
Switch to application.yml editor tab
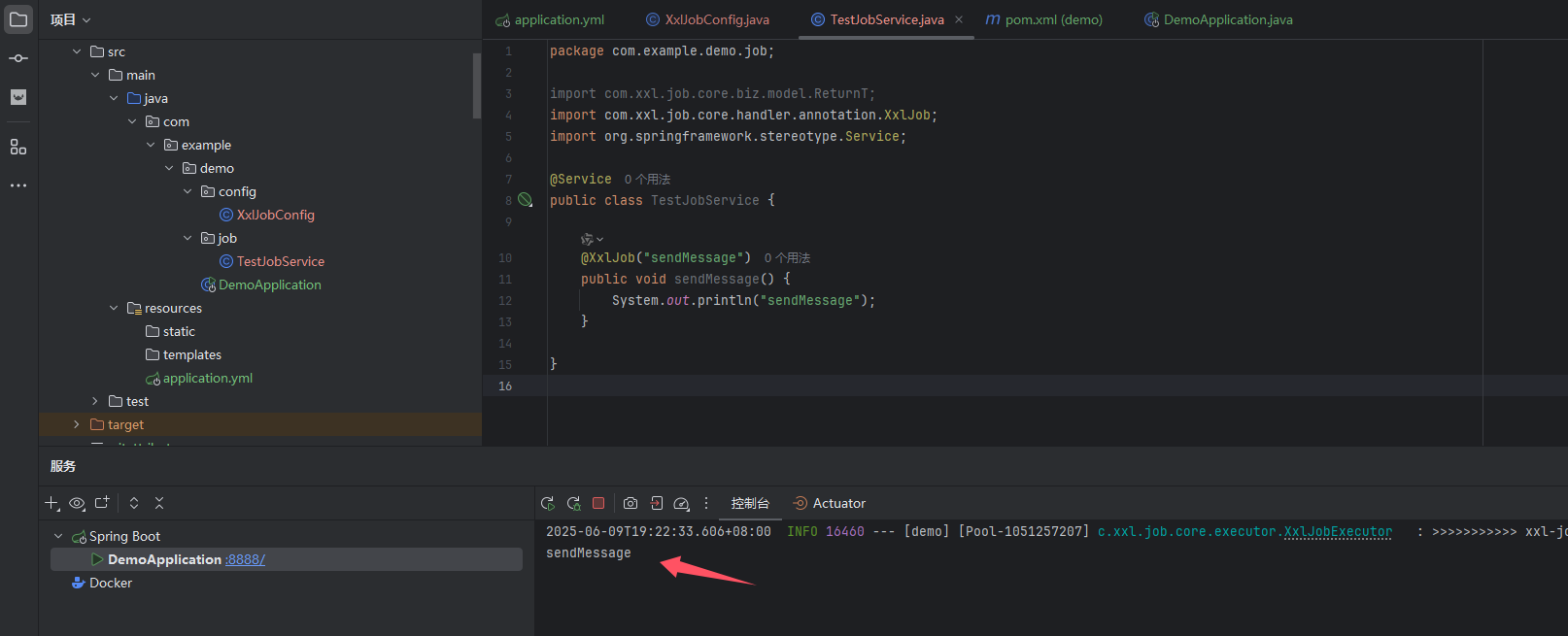[x=551, y=19]
